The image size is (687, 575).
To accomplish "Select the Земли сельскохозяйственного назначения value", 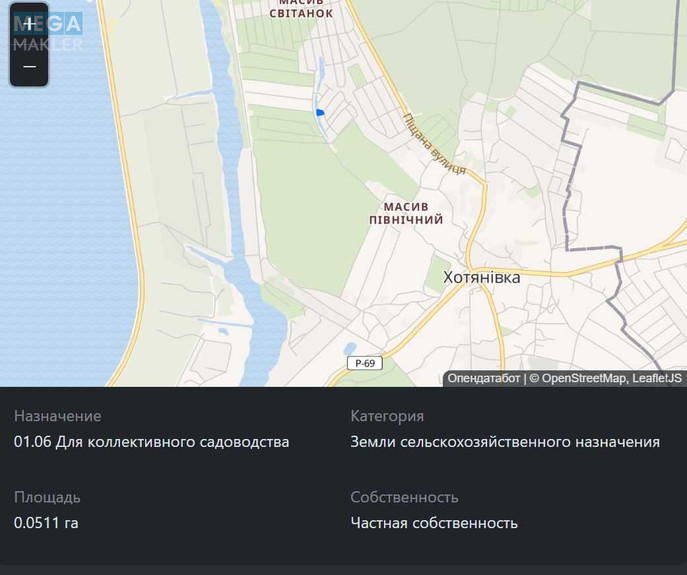I will tap(505, 442).
